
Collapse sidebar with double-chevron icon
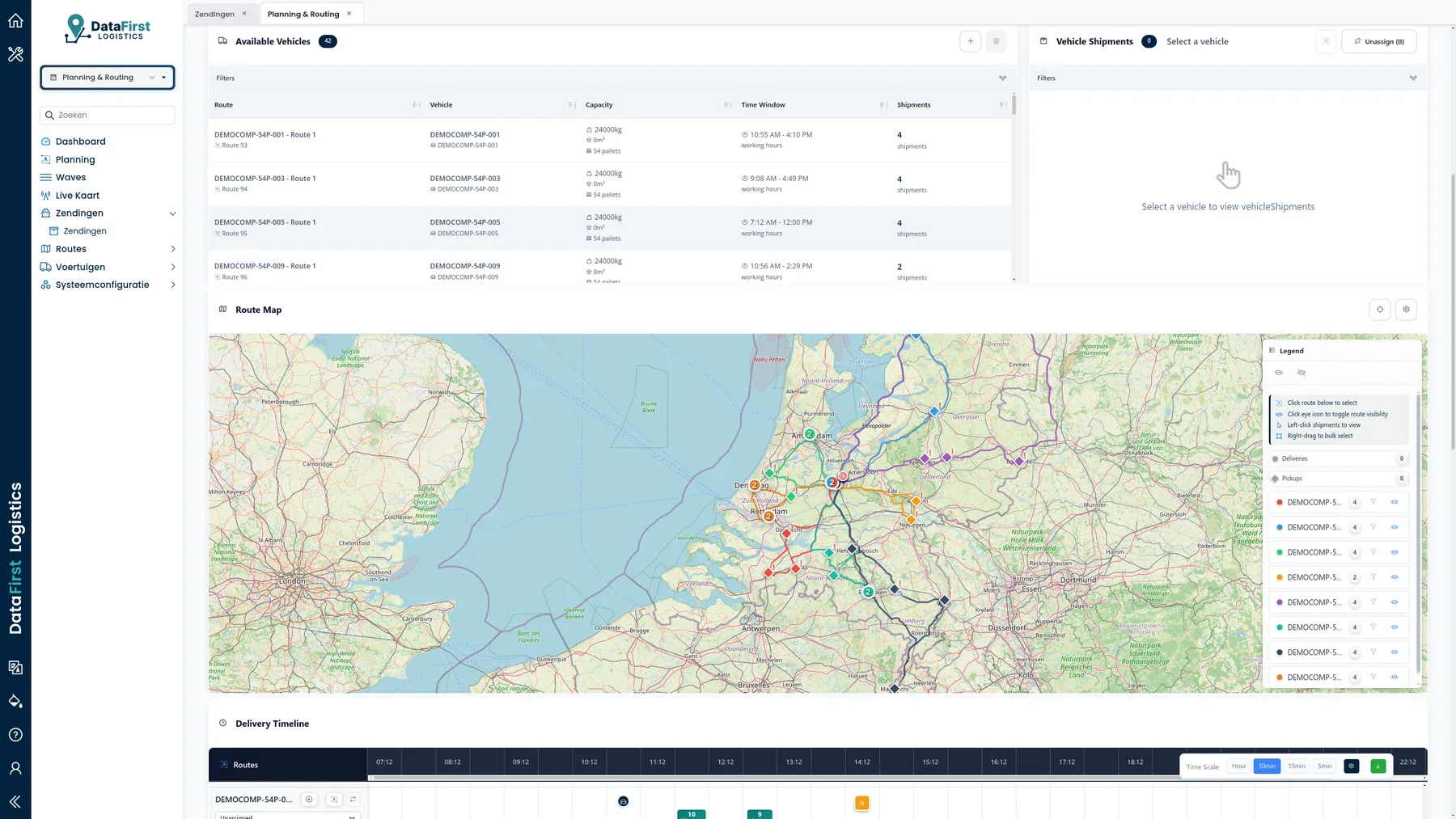[15, 802]
